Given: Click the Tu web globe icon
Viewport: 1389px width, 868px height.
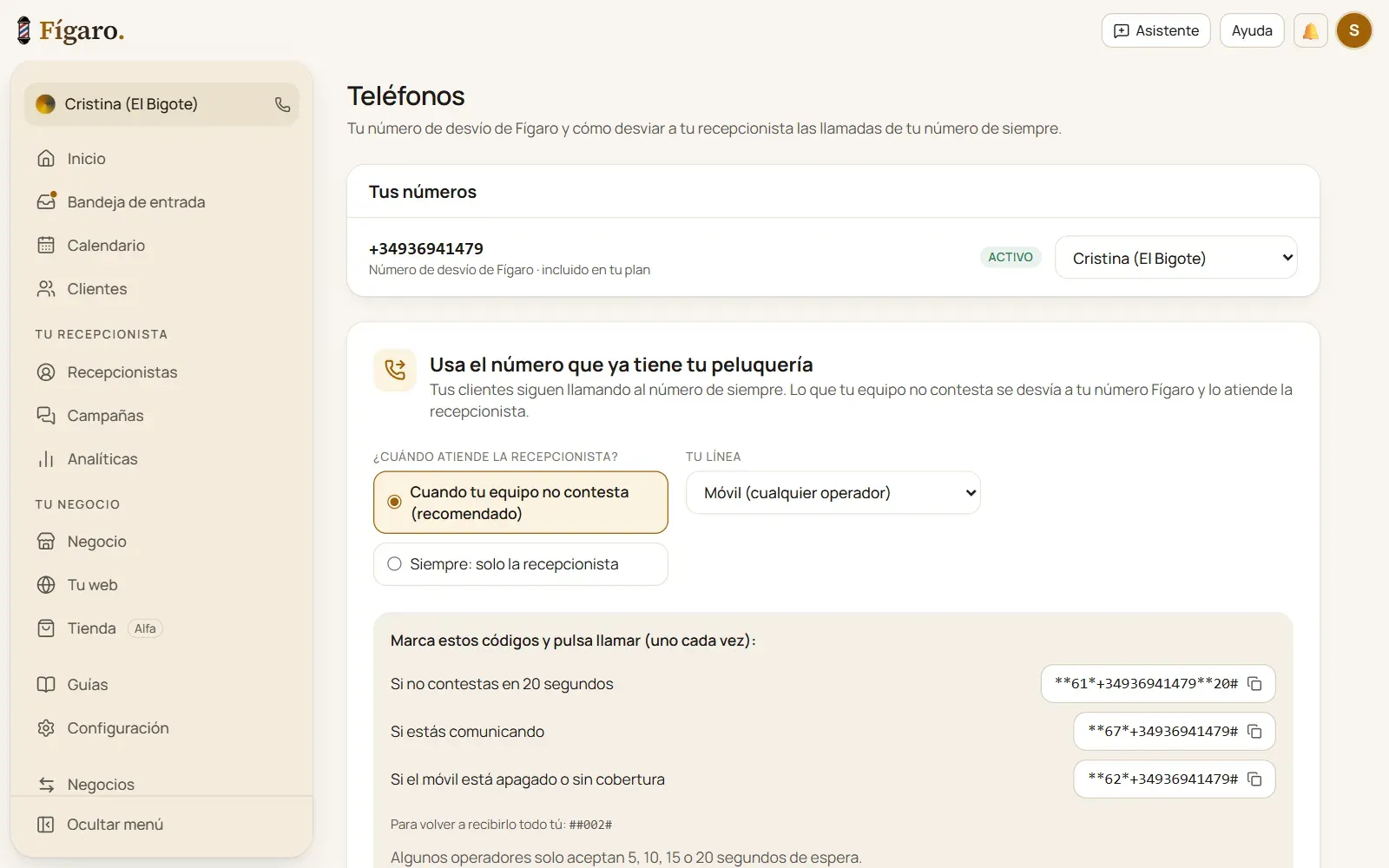Looking at the screenshot, I should 46,585.
